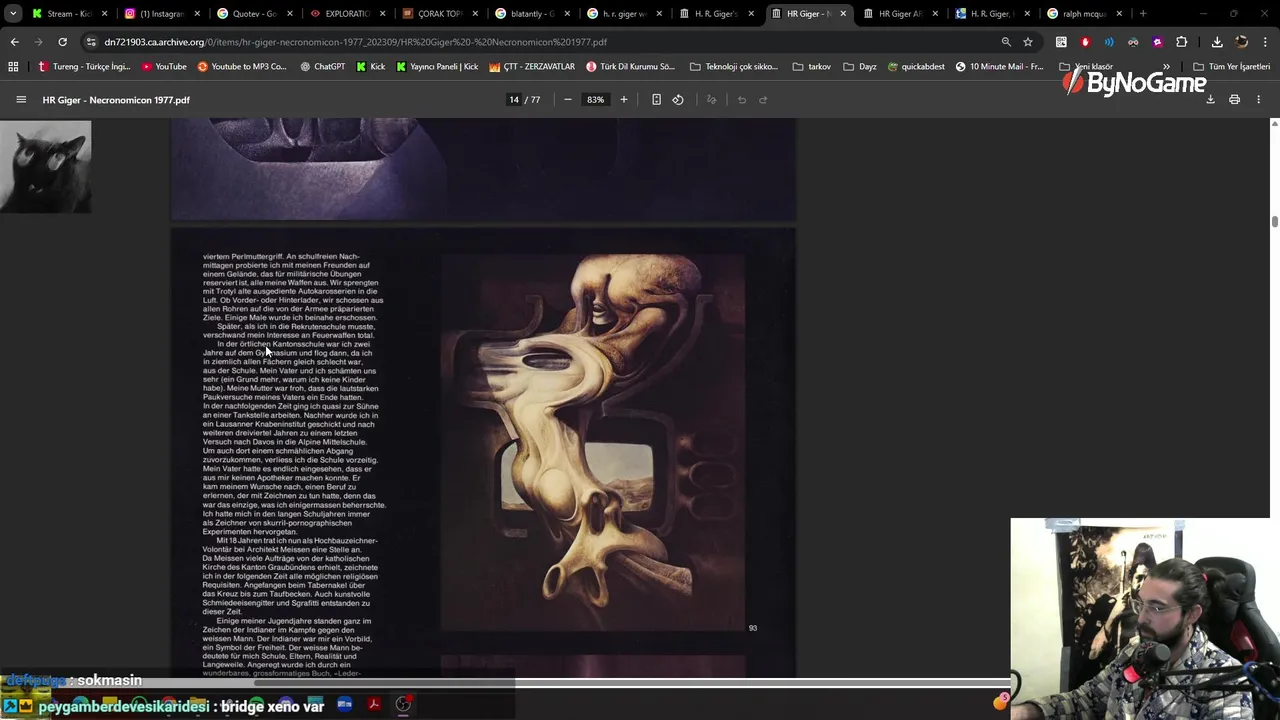Open the QR code extension
Viewport: 1280px width, 720px height.
[1061, 42]
